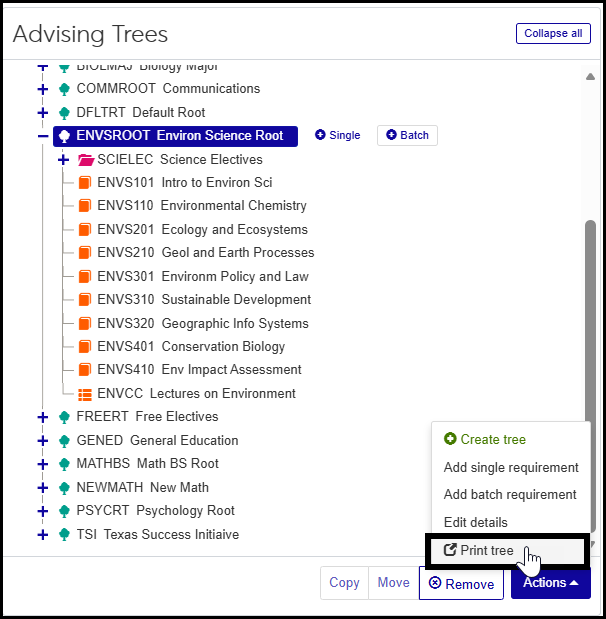Click the NEWMATH New Math tree icon
Viewport: 606px width, 619px height.
[x=64, y=488]
